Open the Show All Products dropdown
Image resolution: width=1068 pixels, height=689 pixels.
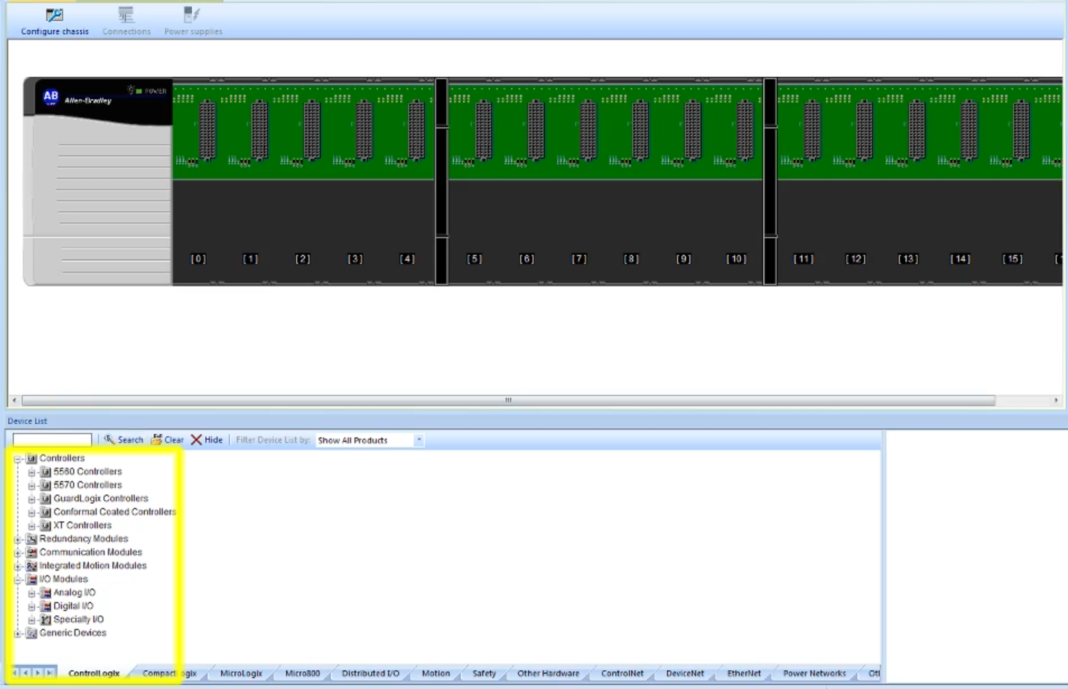pyautogui.click(x=418, y=439)
